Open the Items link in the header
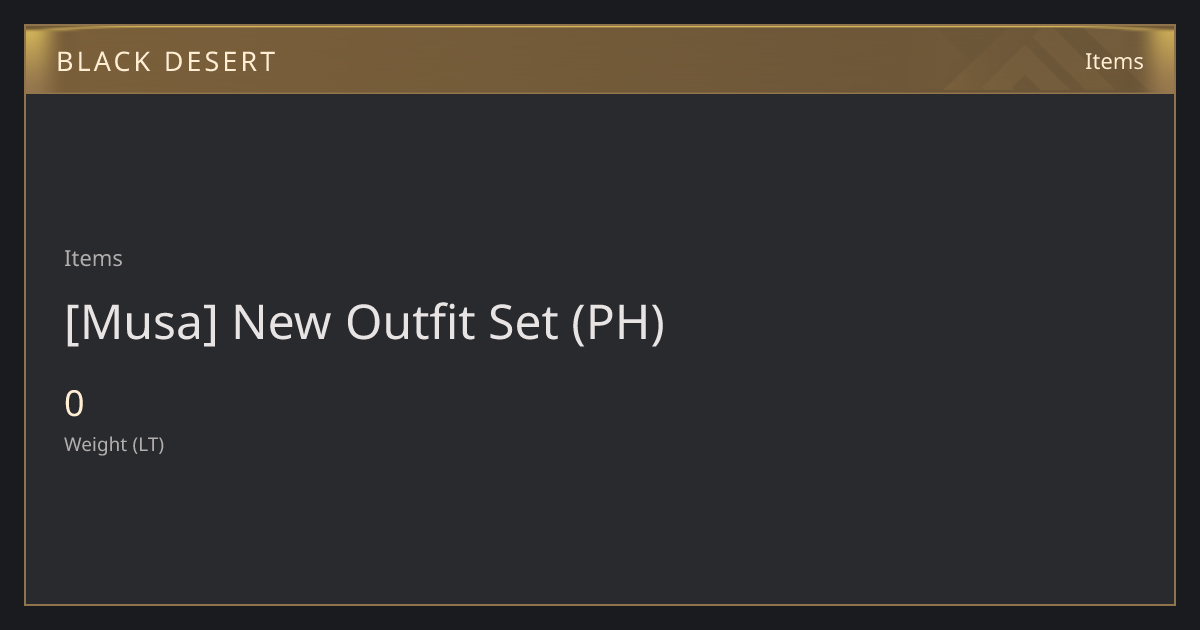The width and height of the screenshot is (1200, 630). point(1114,61)
